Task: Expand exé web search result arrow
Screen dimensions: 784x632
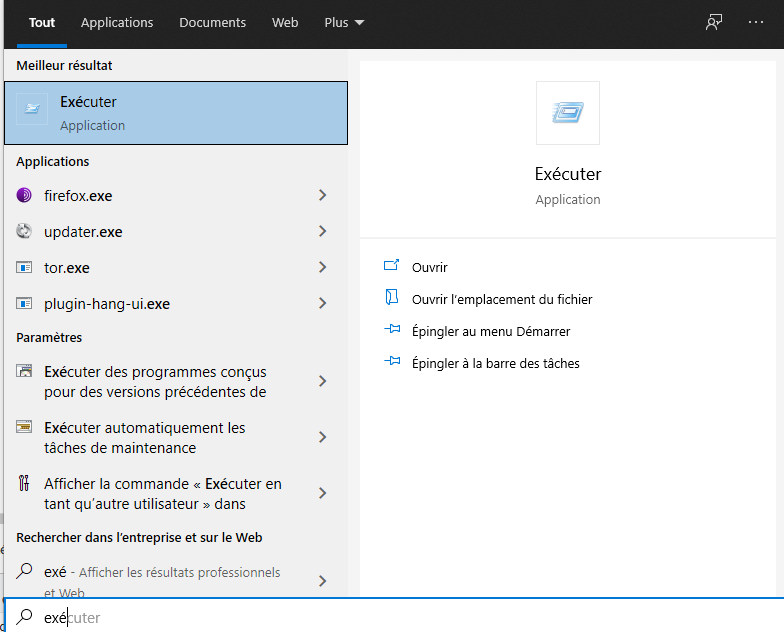Action: click(x=322, y=581)
